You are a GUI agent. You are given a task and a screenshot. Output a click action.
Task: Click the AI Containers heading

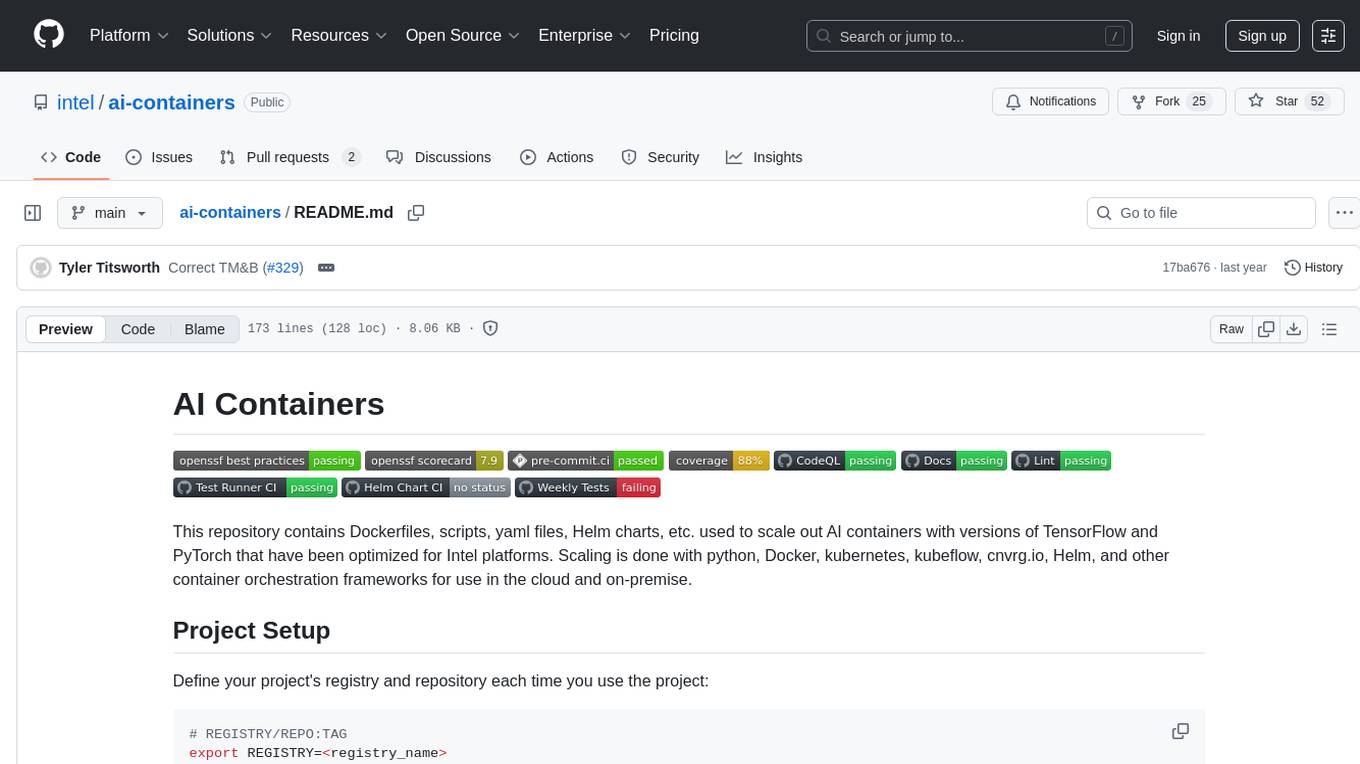(x=278, y=404)
